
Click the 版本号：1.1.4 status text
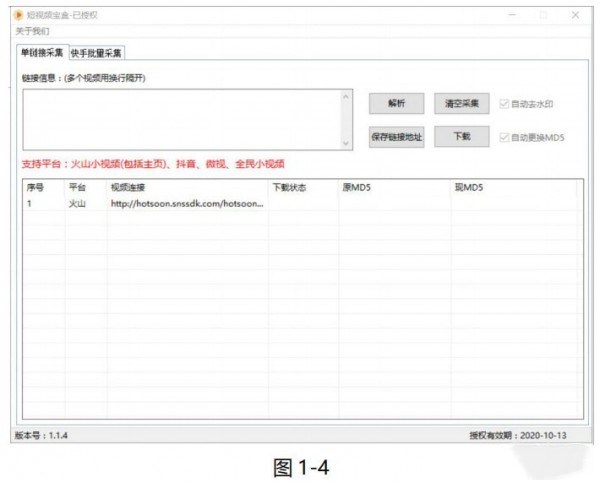tap(41, 435)
